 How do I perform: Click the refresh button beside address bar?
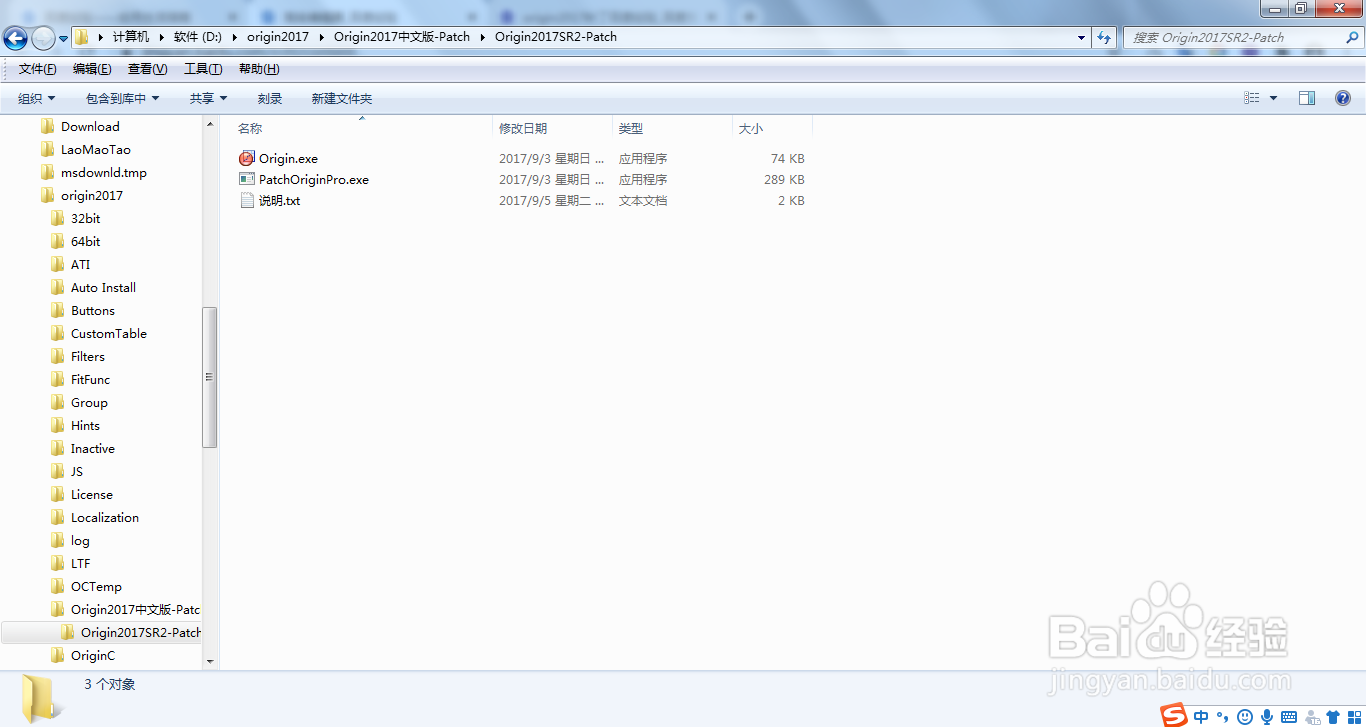(1104, 37)
